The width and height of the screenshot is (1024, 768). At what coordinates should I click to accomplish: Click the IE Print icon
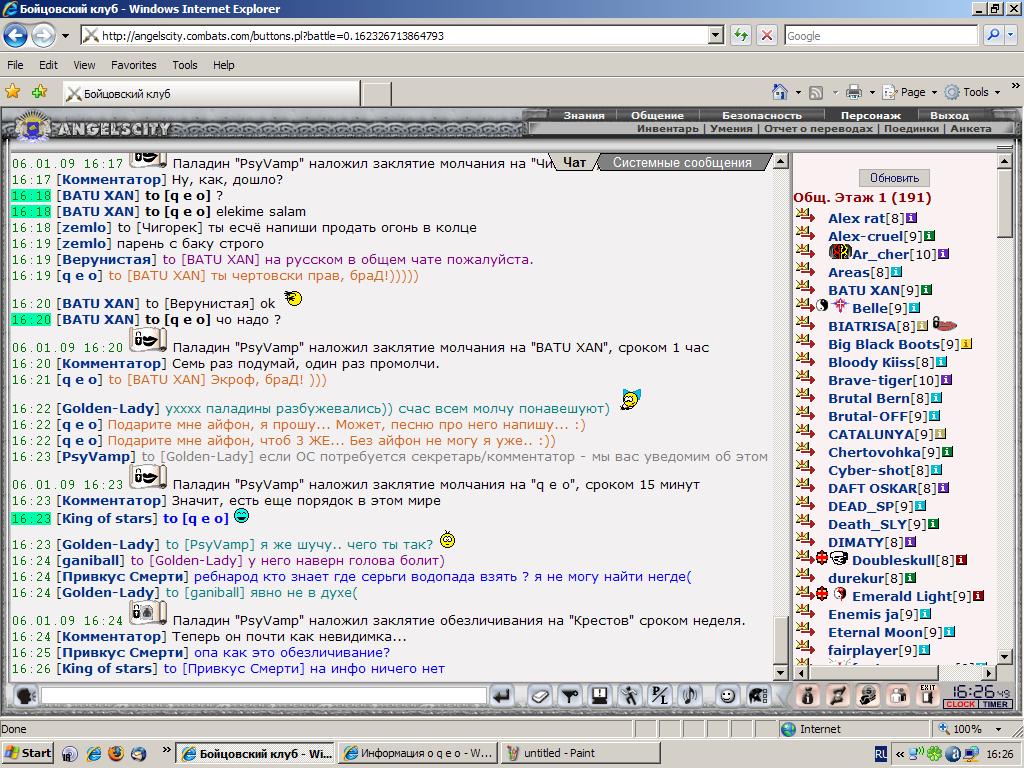854,92
